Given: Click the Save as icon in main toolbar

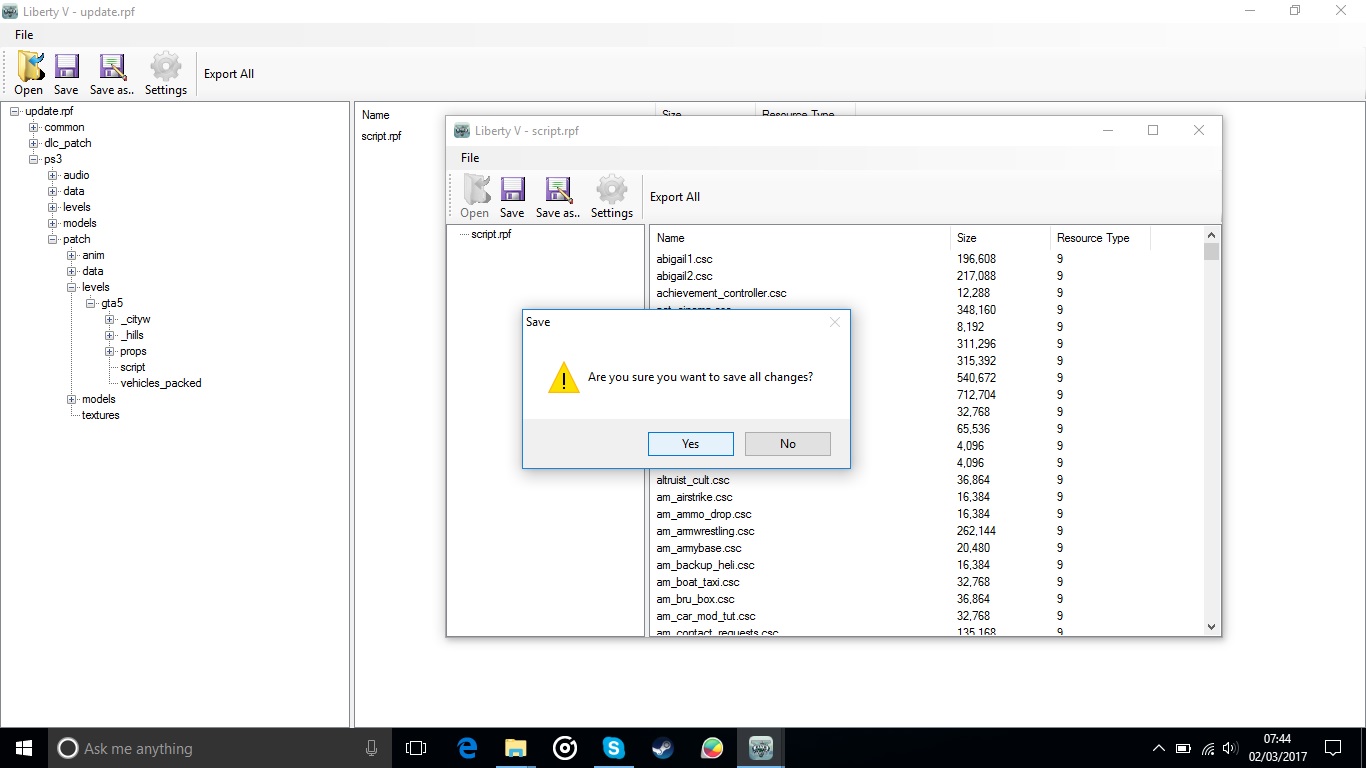Looking at the screenshot, I should (112, 68).
